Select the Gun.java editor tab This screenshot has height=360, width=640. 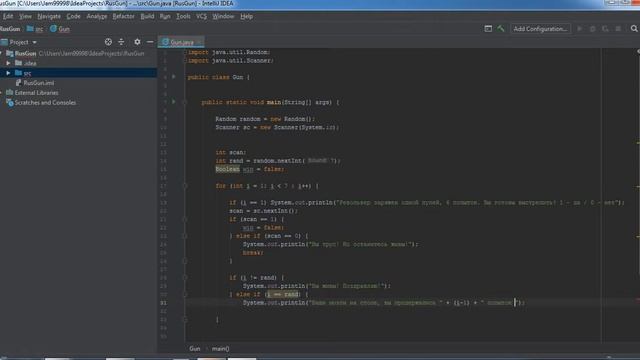click(x=181, y=42)
